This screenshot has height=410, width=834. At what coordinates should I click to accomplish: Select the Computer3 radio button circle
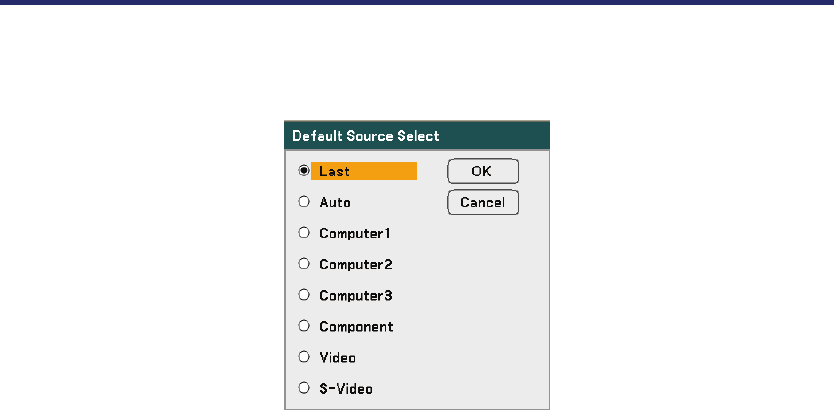[x=304, y=295]
